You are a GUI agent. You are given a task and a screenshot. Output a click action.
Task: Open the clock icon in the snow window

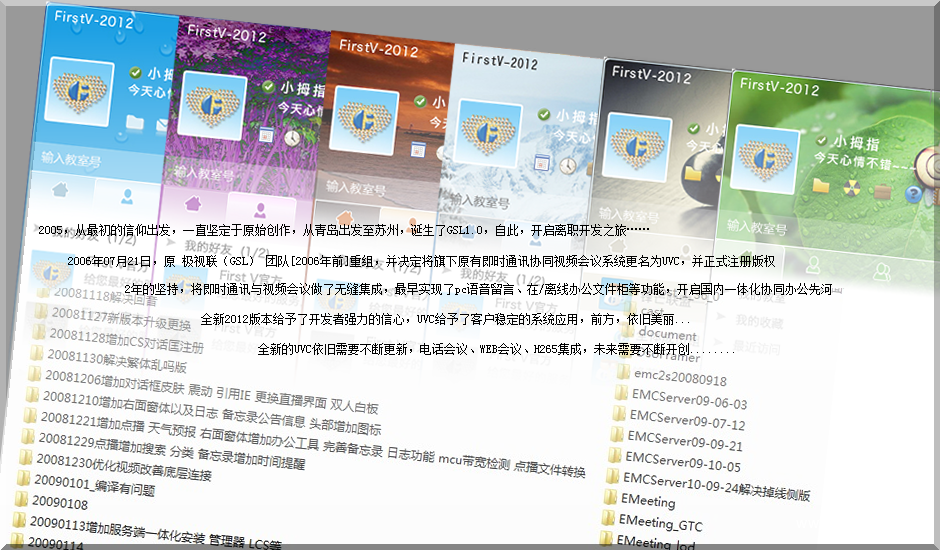[568, 166]
